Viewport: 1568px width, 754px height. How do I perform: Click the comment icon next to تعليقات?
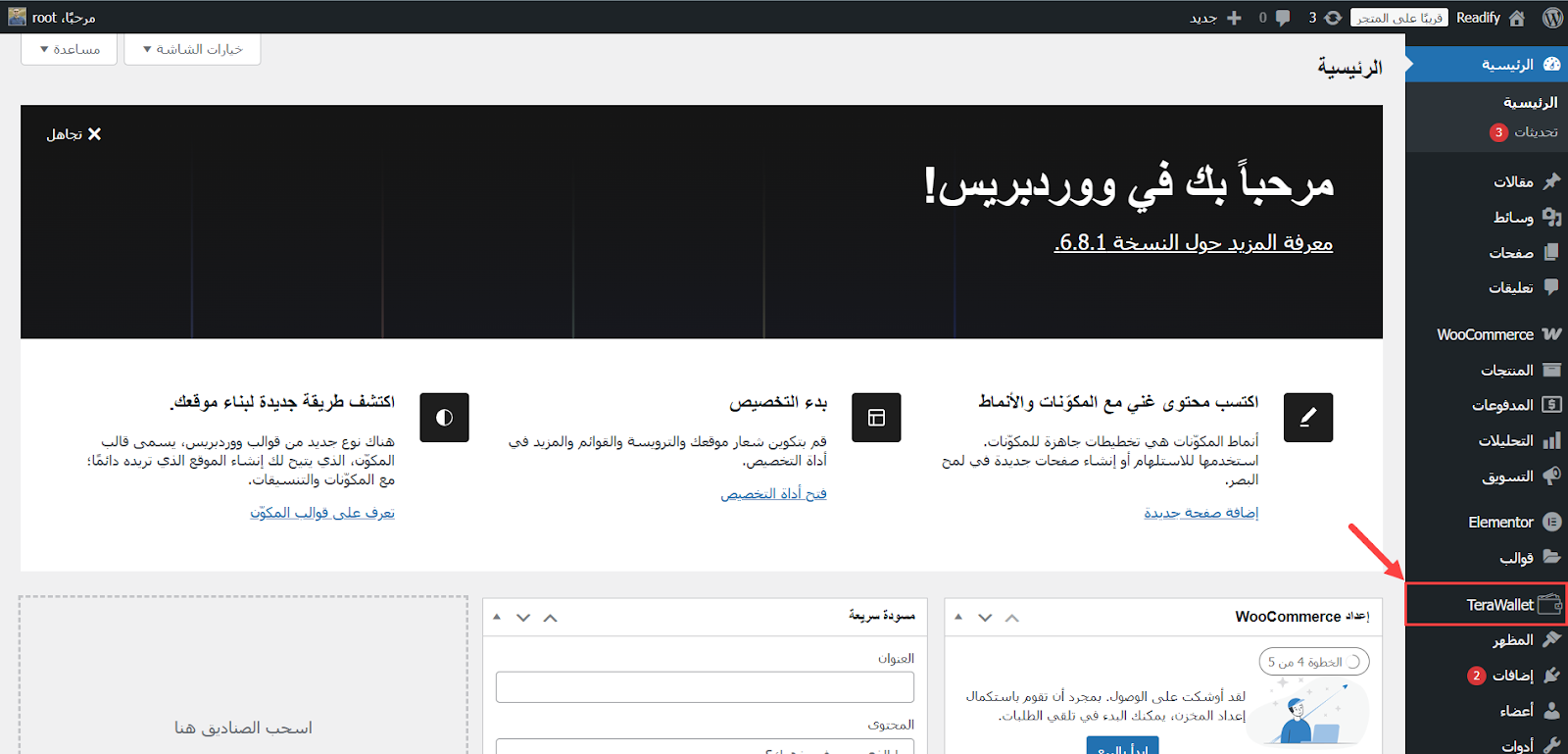[x=1551, y=287]
